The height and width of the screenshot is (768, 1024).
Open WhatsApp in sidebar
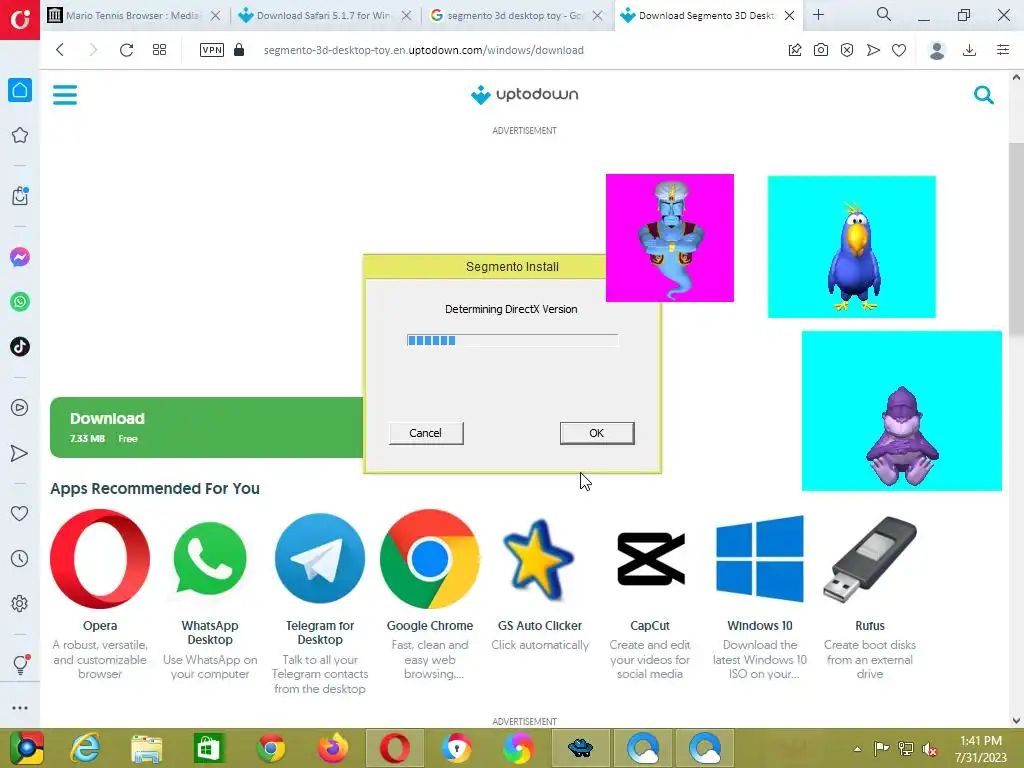coord(20,302)
